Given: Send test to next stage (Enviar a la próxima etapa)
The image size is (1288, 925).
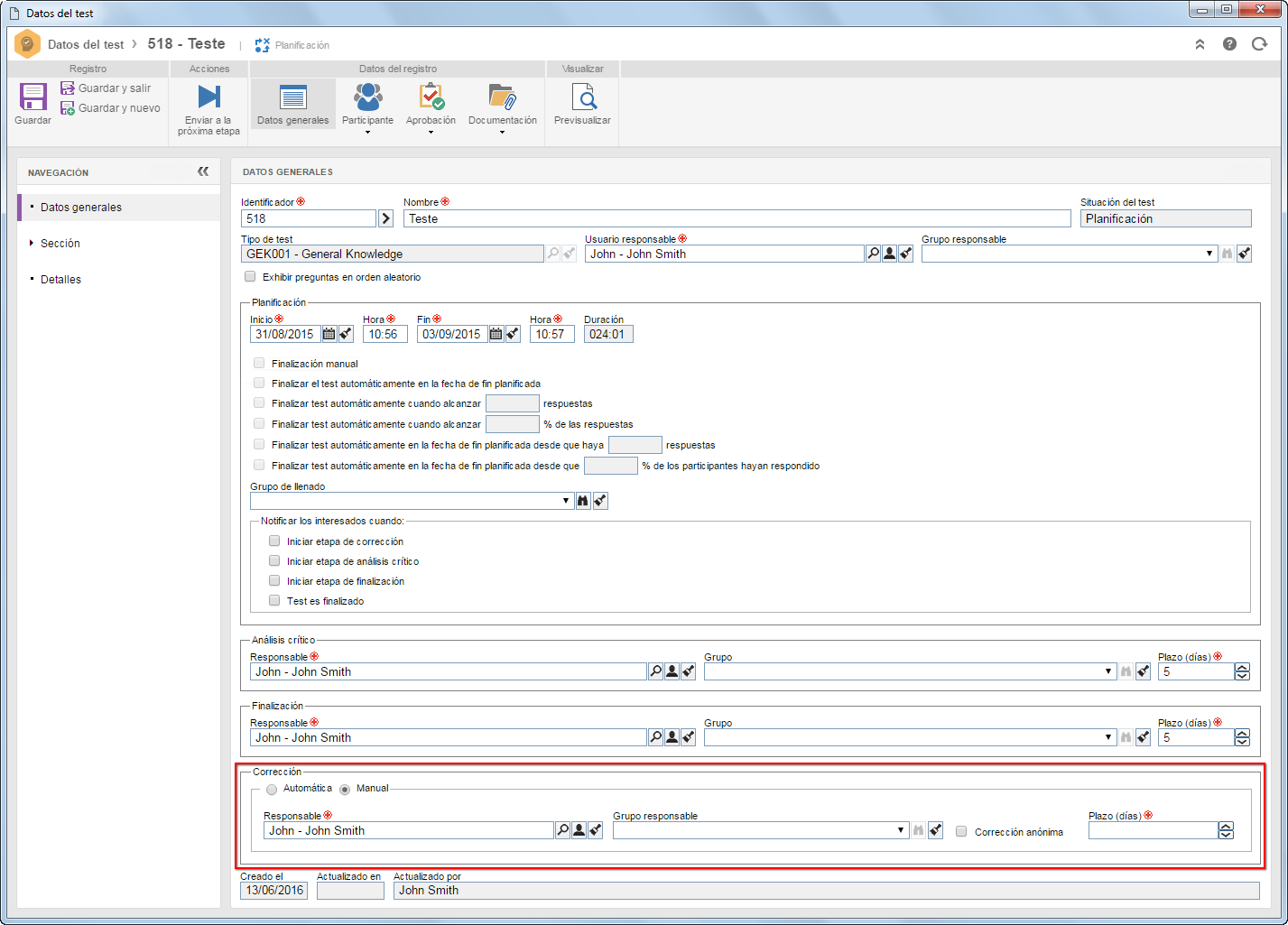Looking at the screenshot, I should (208, 110).
